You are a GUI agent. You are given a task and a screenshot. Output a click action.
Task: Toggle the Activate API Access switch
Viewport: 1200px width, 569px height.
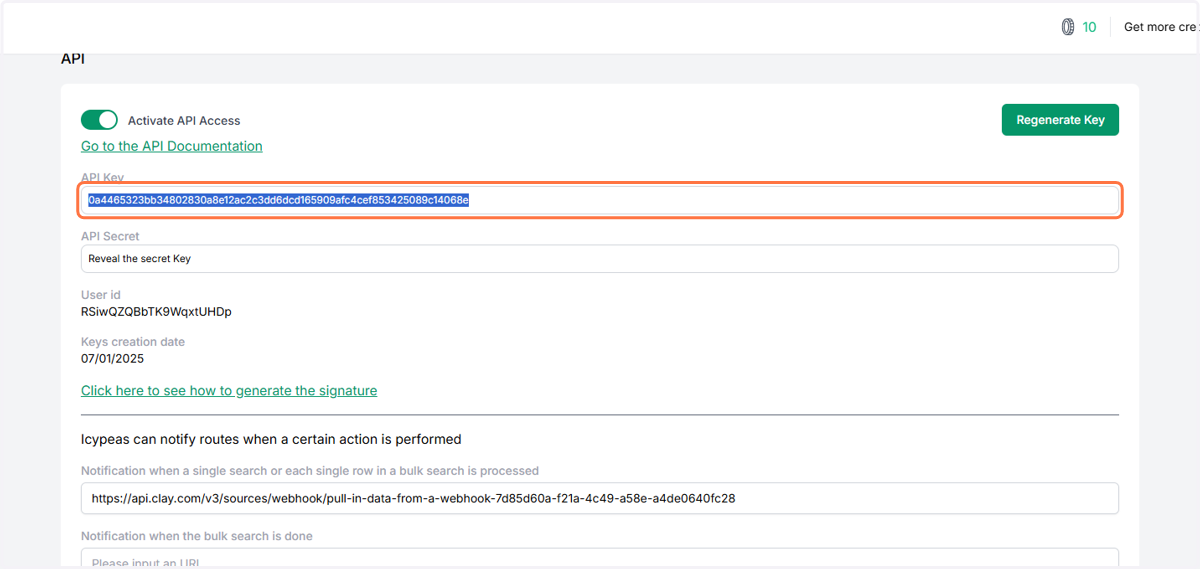[x=99, y=120]
